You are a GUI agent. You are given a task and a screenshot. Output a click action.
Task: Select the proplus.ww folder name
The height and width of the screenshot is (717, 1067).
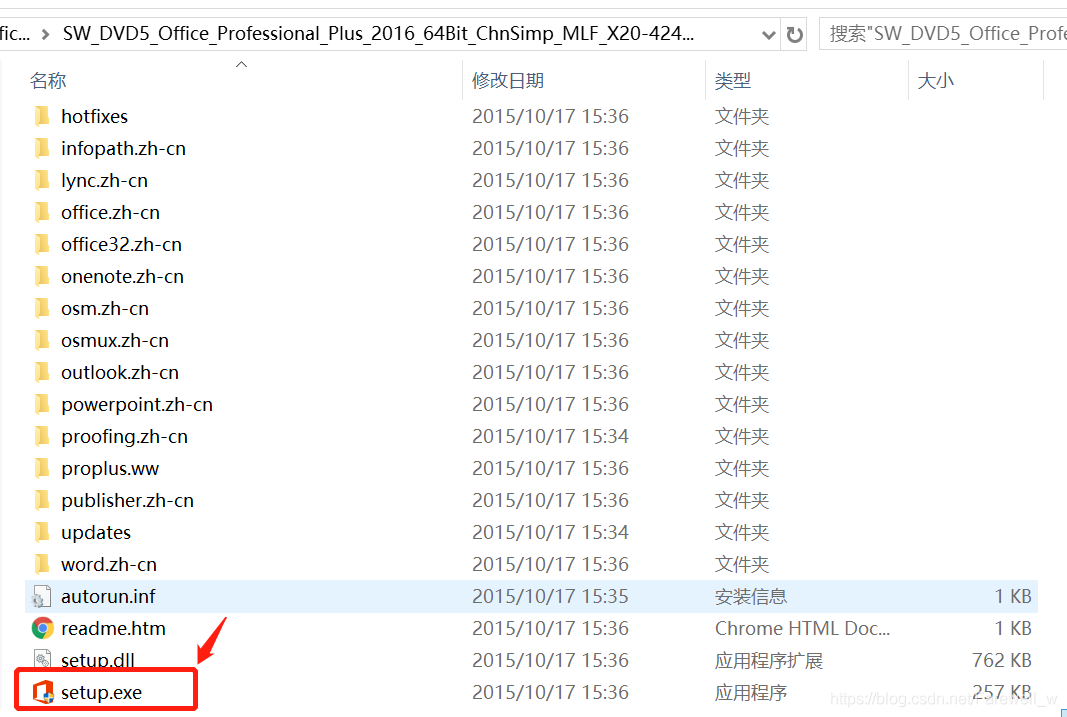click(110, 468)
